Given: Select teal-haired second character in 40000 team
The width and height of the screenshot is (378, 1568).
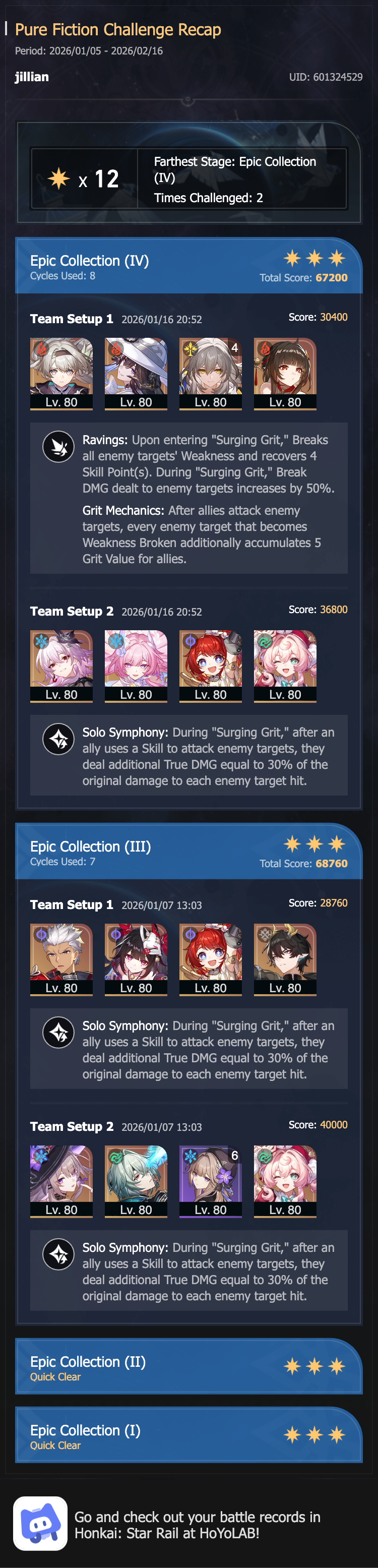Looking at the screenshot, I should (136, 1181).
